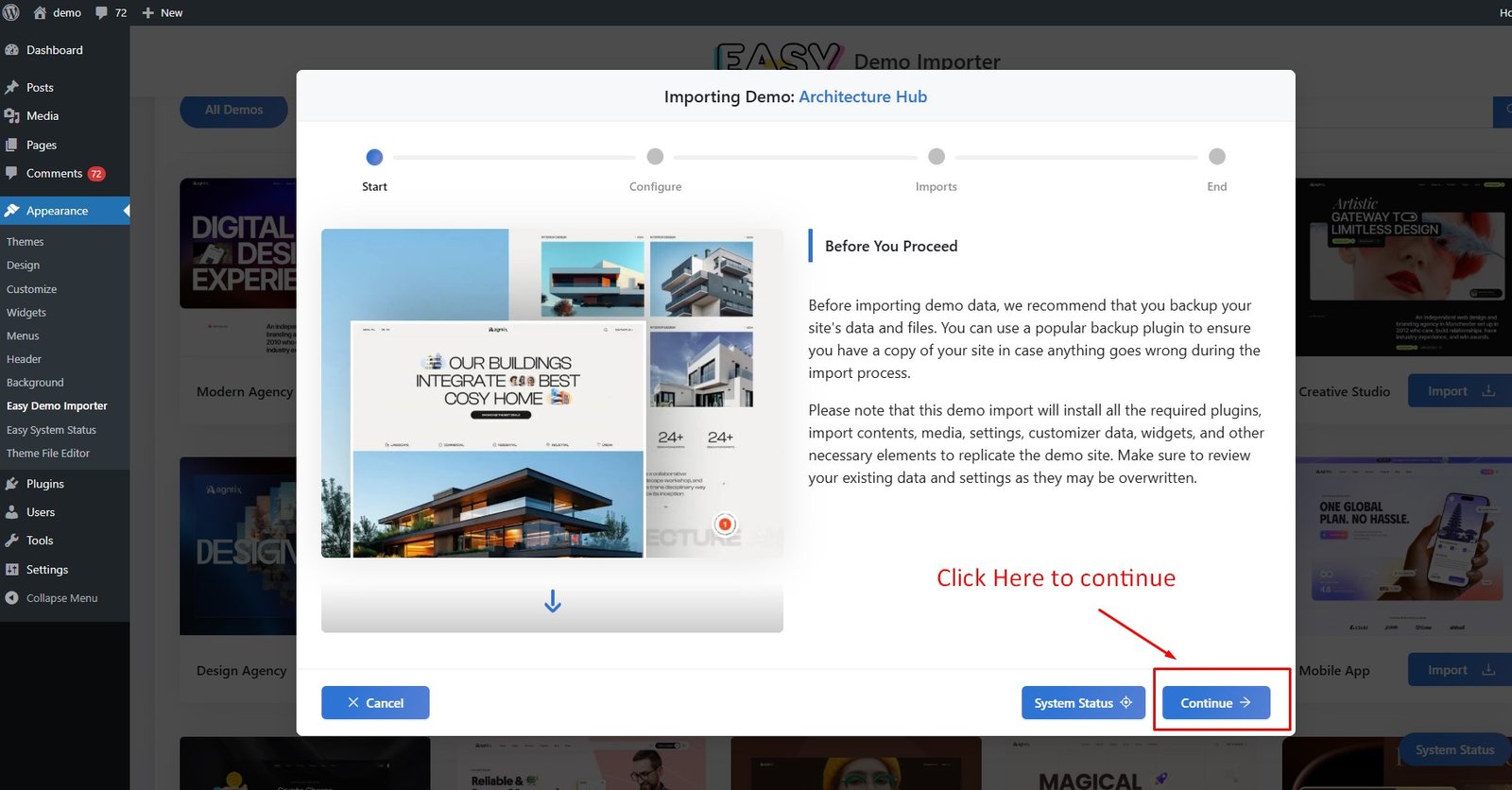
Task: Click the Users person icon
Action: (12, 512)
